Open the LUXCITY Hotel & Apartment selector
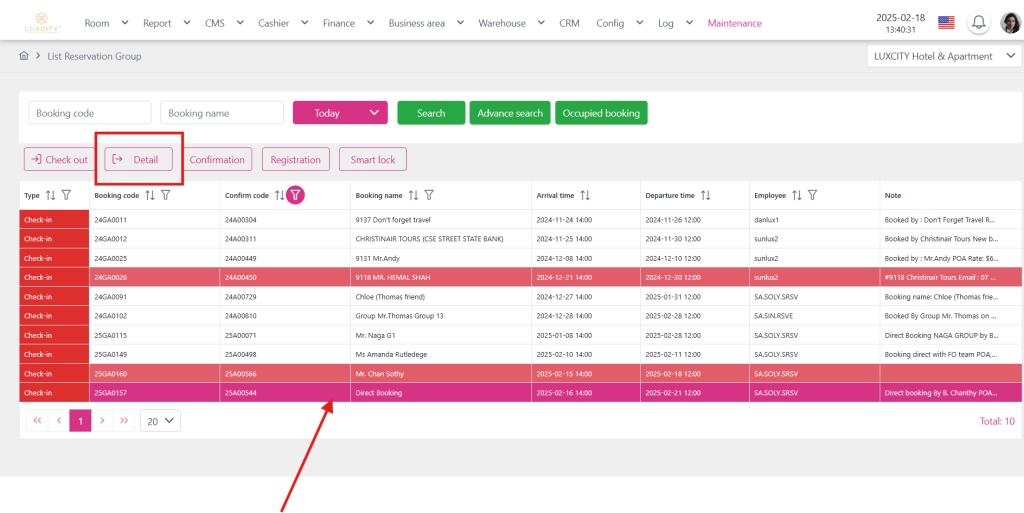This screenshot has width=1024, height=513. coord(943,57)
